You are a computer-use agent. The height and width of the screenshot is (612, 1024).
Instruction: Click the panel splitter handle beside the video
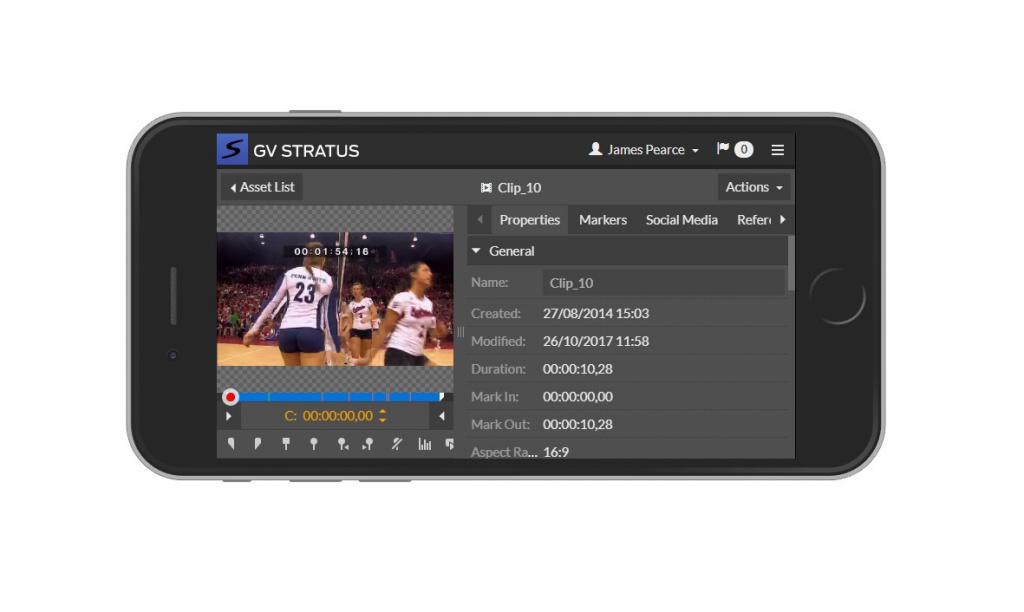460,332
